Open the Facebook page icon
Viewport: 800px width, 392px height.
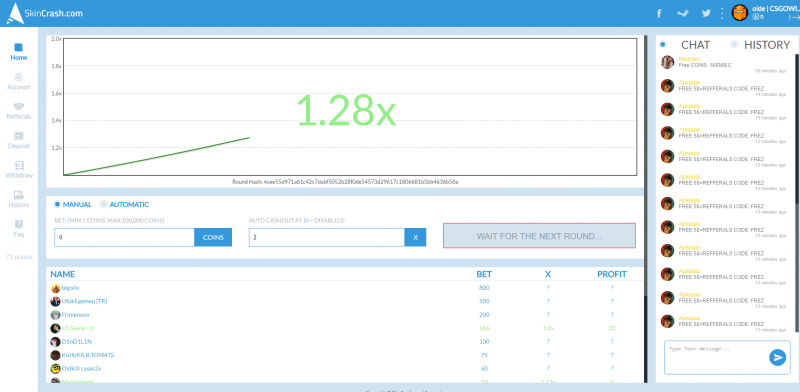click(x=659, y=13)
